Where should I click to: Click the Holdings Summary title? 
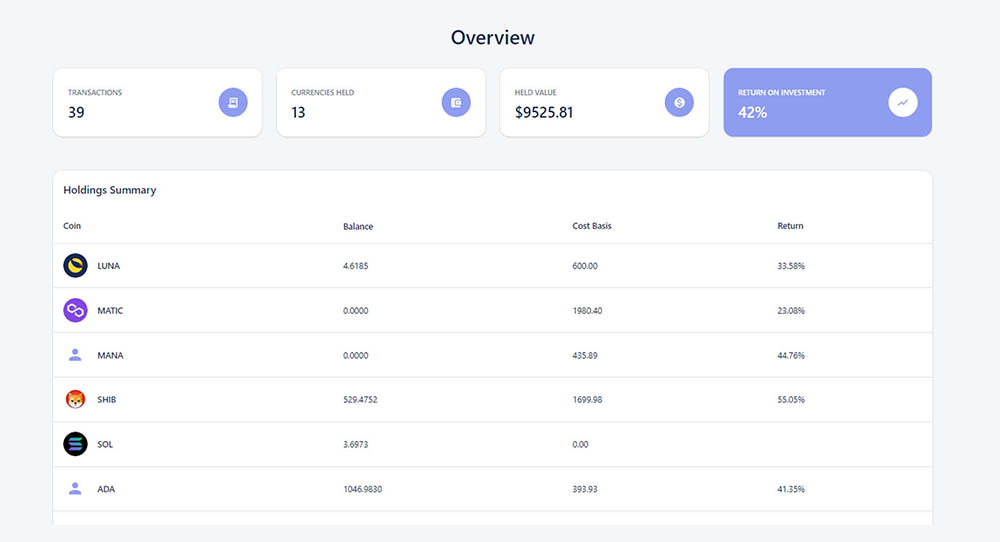tap(110, 190)
